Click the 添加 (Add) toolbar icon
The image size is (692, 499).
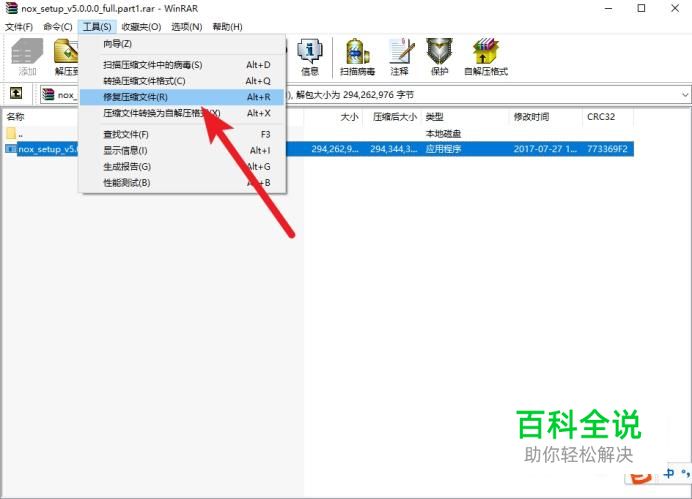(27, 56)
